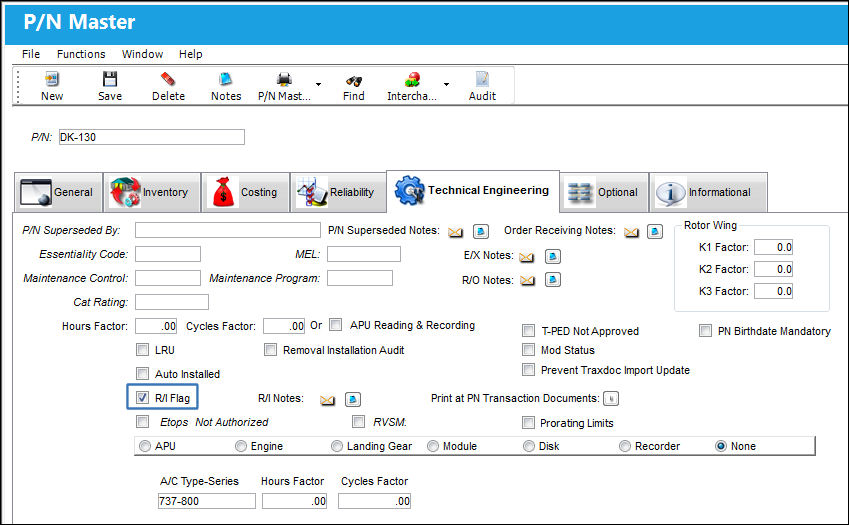
Task: Click the New toolbar icon
Action: 52,80
